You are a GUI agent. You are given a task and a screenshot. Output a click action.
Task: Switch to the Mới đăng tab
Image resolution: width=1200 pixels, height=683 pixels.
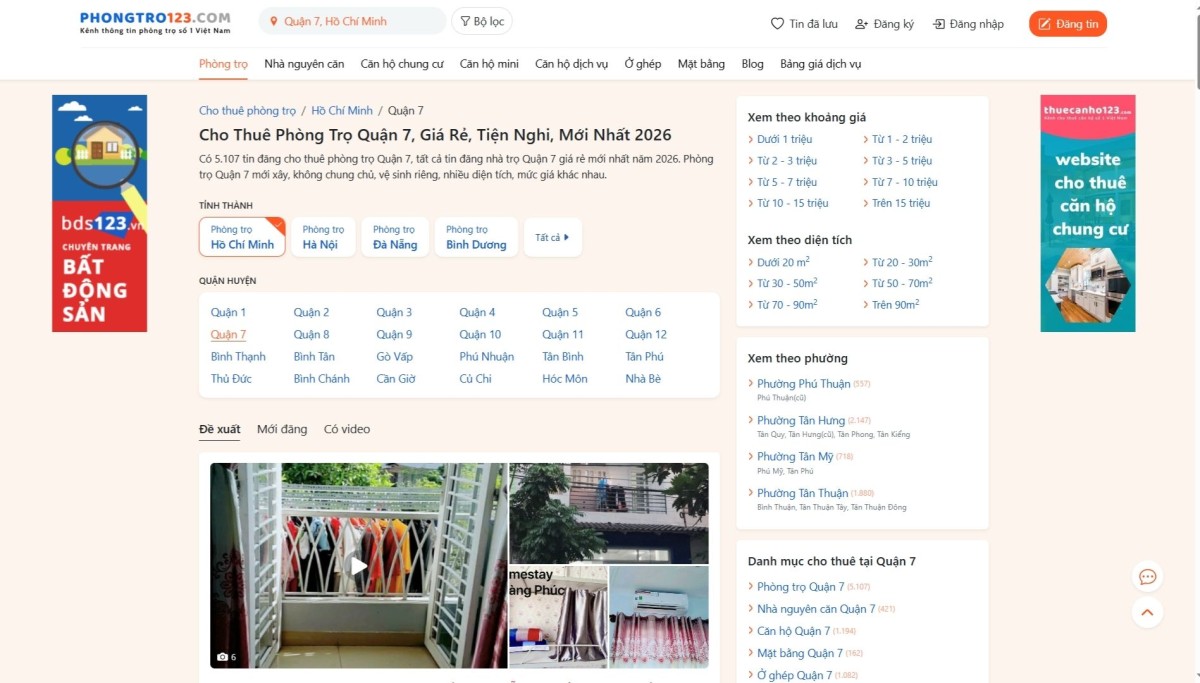pyautogui.click(x=282, y=429)
